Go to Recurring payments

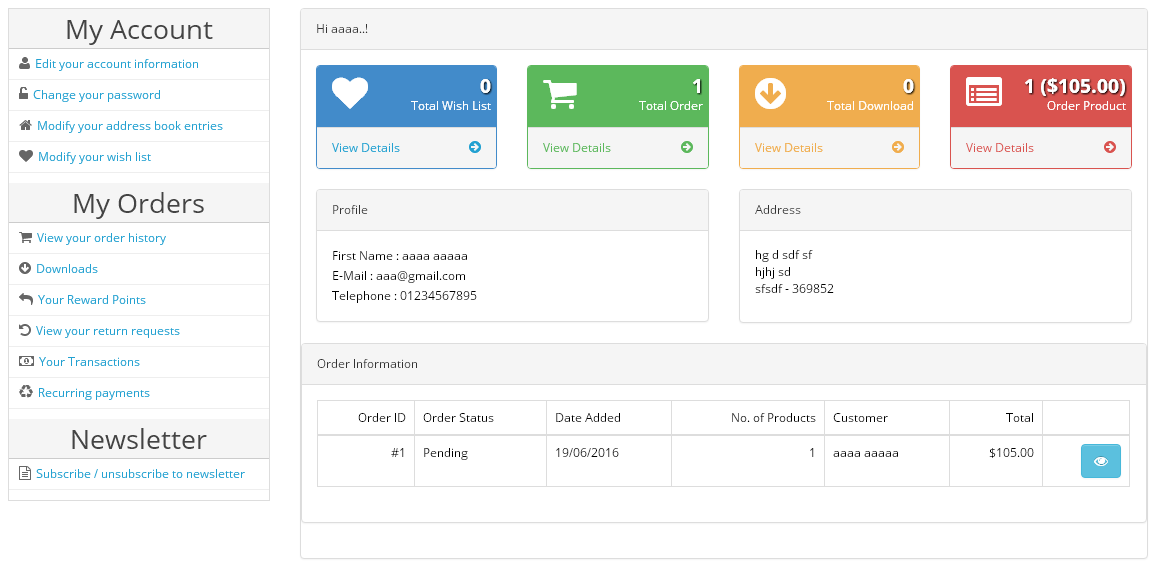94,393
